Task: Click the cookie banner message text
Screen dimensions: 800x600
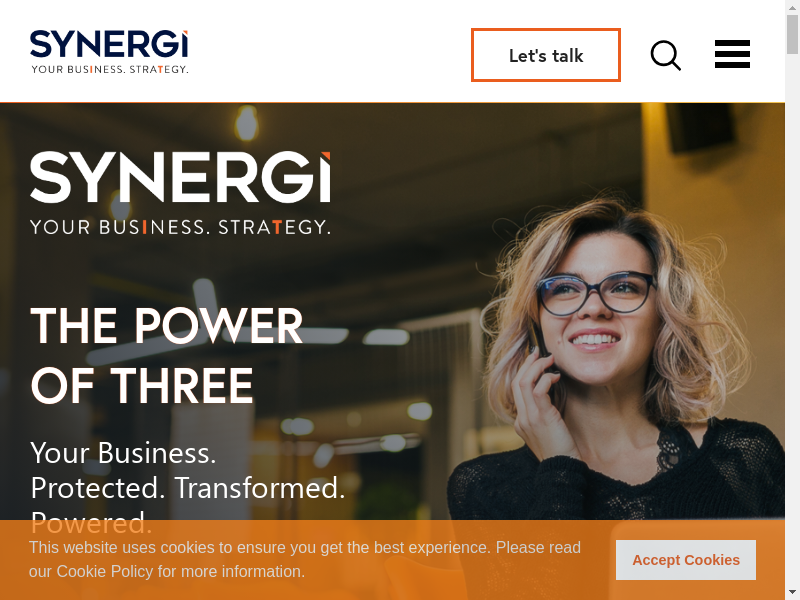Action: point(305,559)
